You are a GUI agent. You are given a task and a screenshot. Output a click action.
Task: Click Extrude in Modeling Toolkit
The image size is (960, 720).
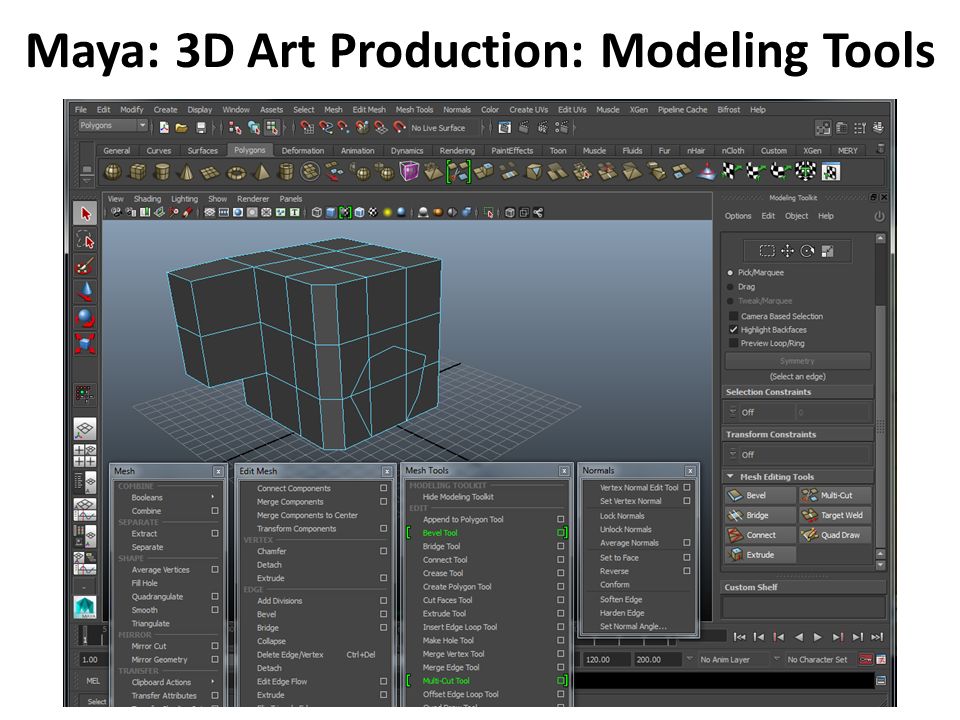(760, 554)
